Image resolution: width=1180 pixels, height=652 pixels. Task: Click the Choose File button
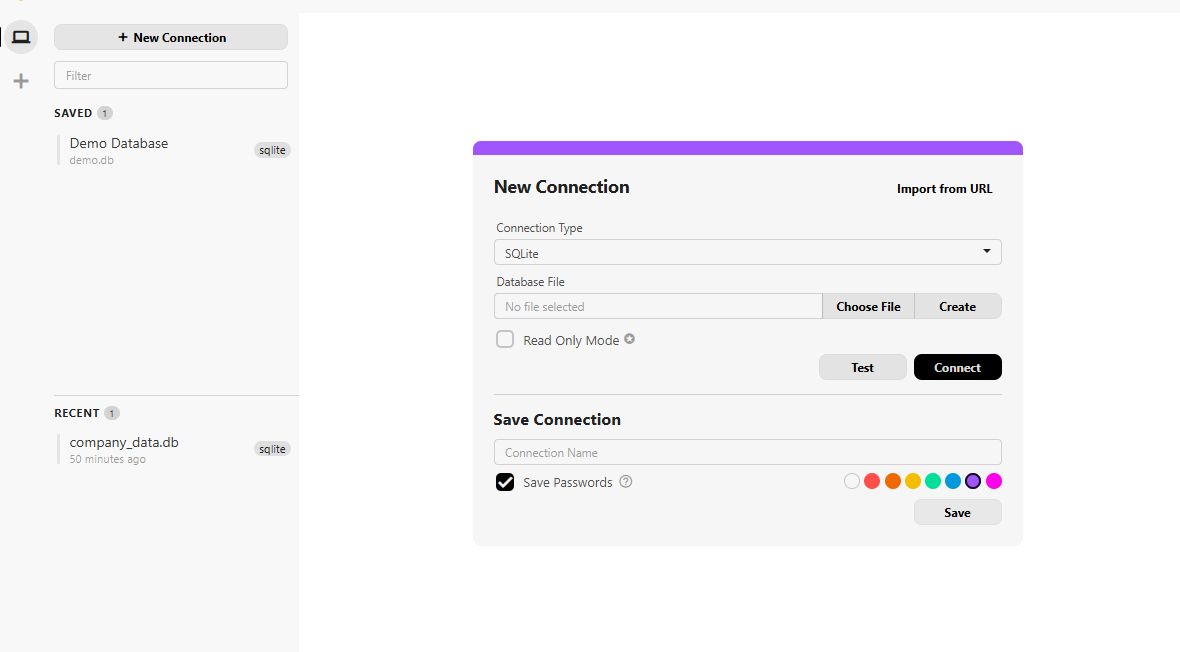point(868,307)
